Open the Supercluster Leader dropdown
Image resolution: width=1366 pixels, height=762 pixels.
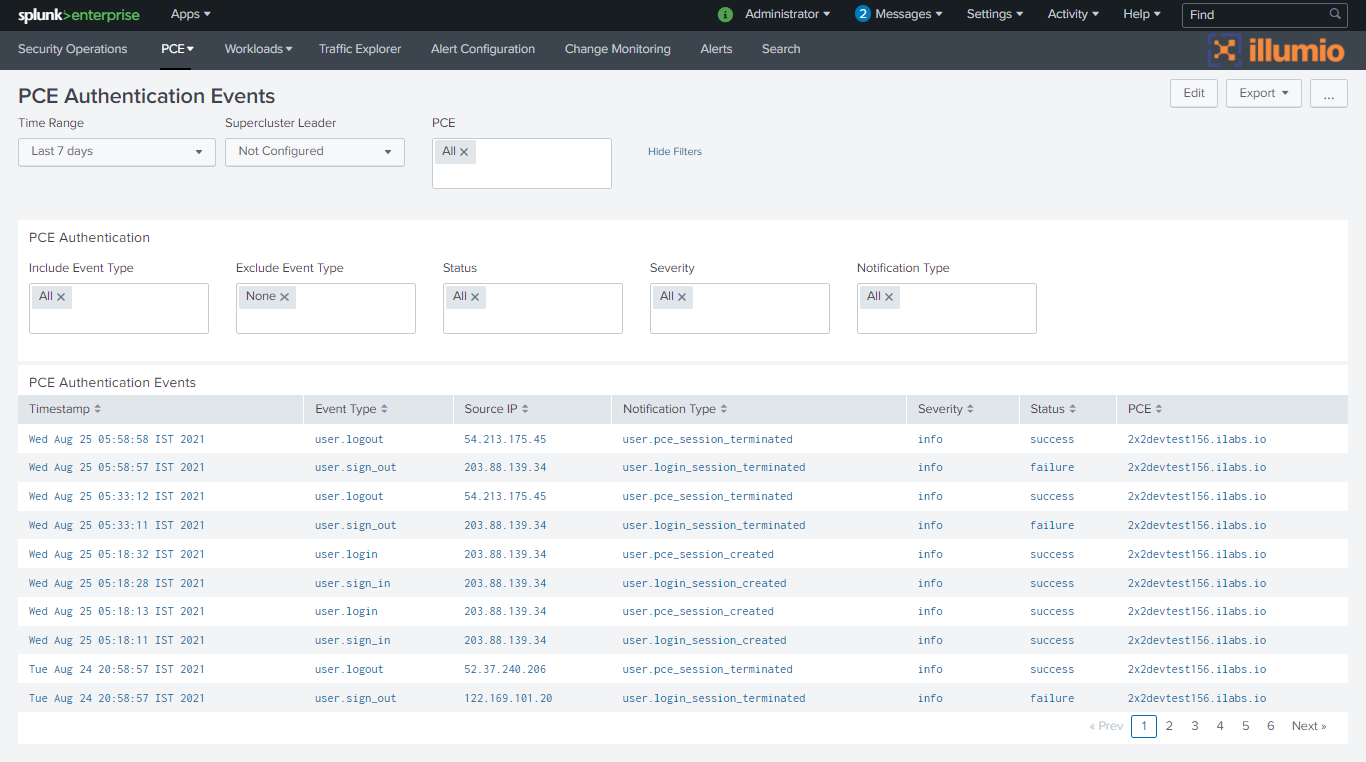[x=315, y=152]
